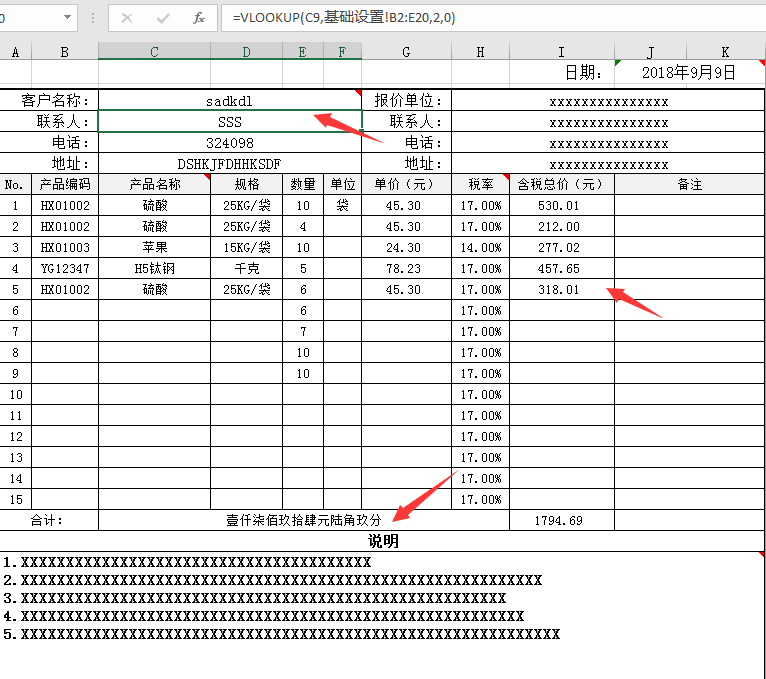The width and height of the screenshot is (766, 679).
Task: Click the 报价单位 label cell
Action: coord(406,101)
